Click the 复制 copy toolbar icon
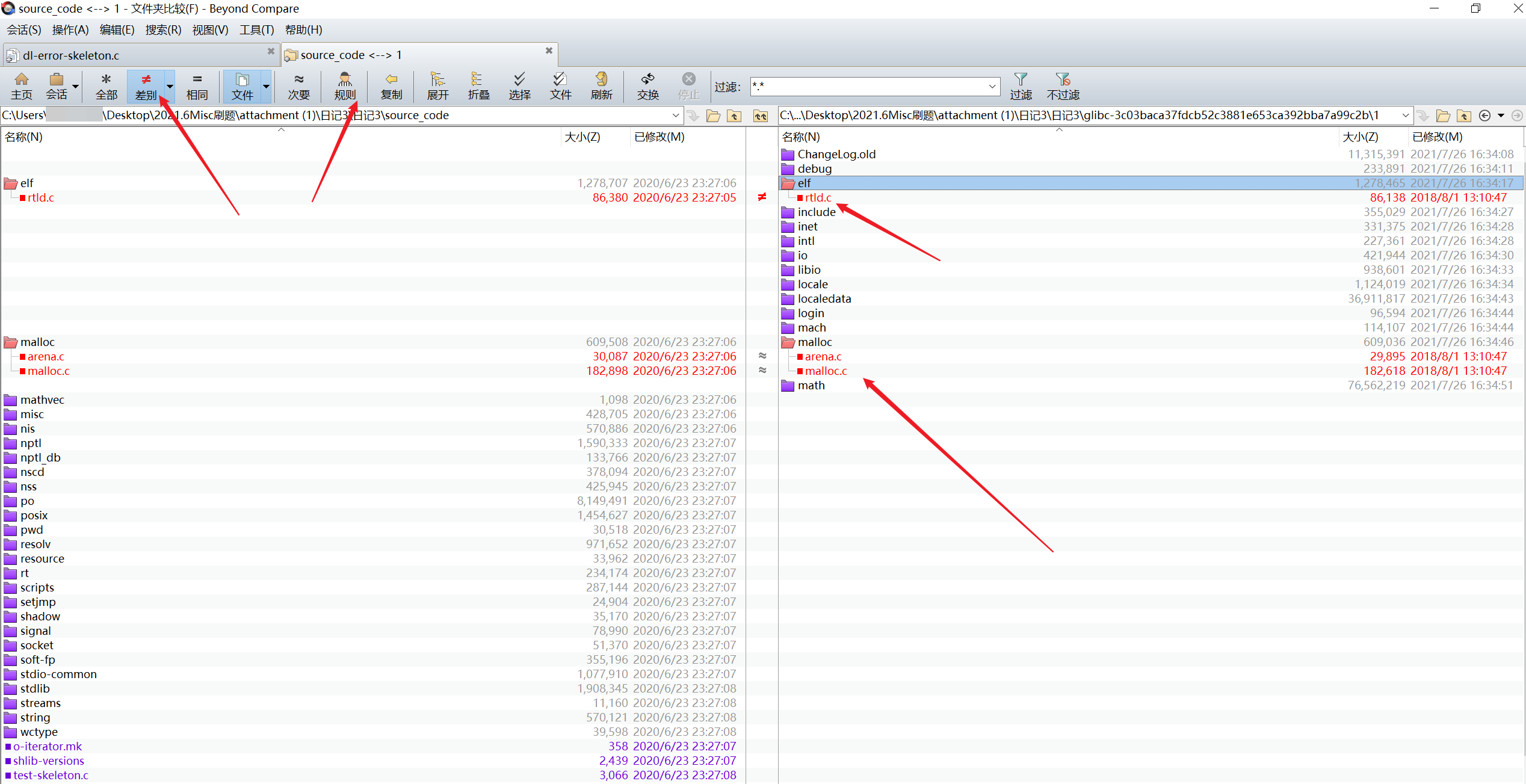The width and height of the screenshot is (1526, 784). click(x=391, y=86)
